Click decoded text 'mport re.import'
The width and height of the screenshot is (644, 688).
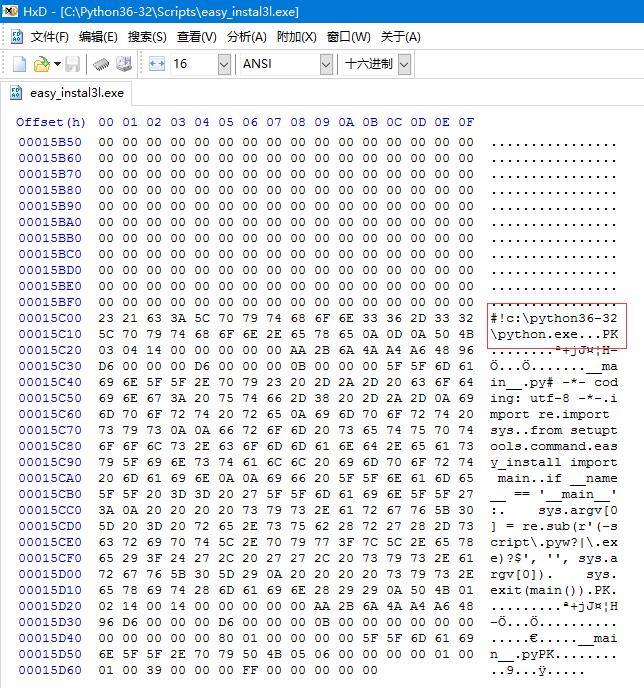pyautogui.click(x=550, y=414)
